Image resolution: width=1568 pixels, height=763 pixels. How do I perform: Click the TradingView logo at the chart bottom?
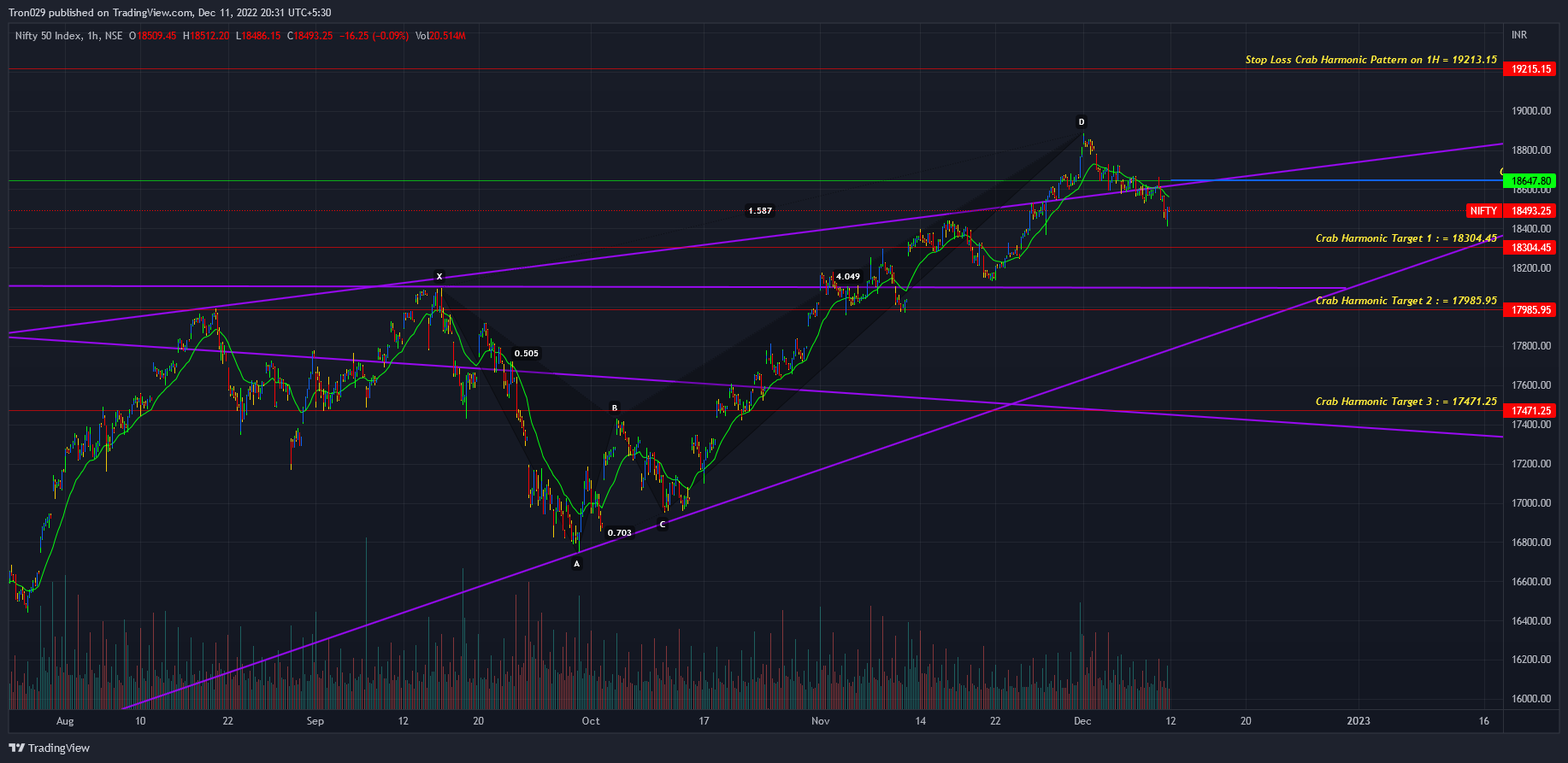pos(50,748)
